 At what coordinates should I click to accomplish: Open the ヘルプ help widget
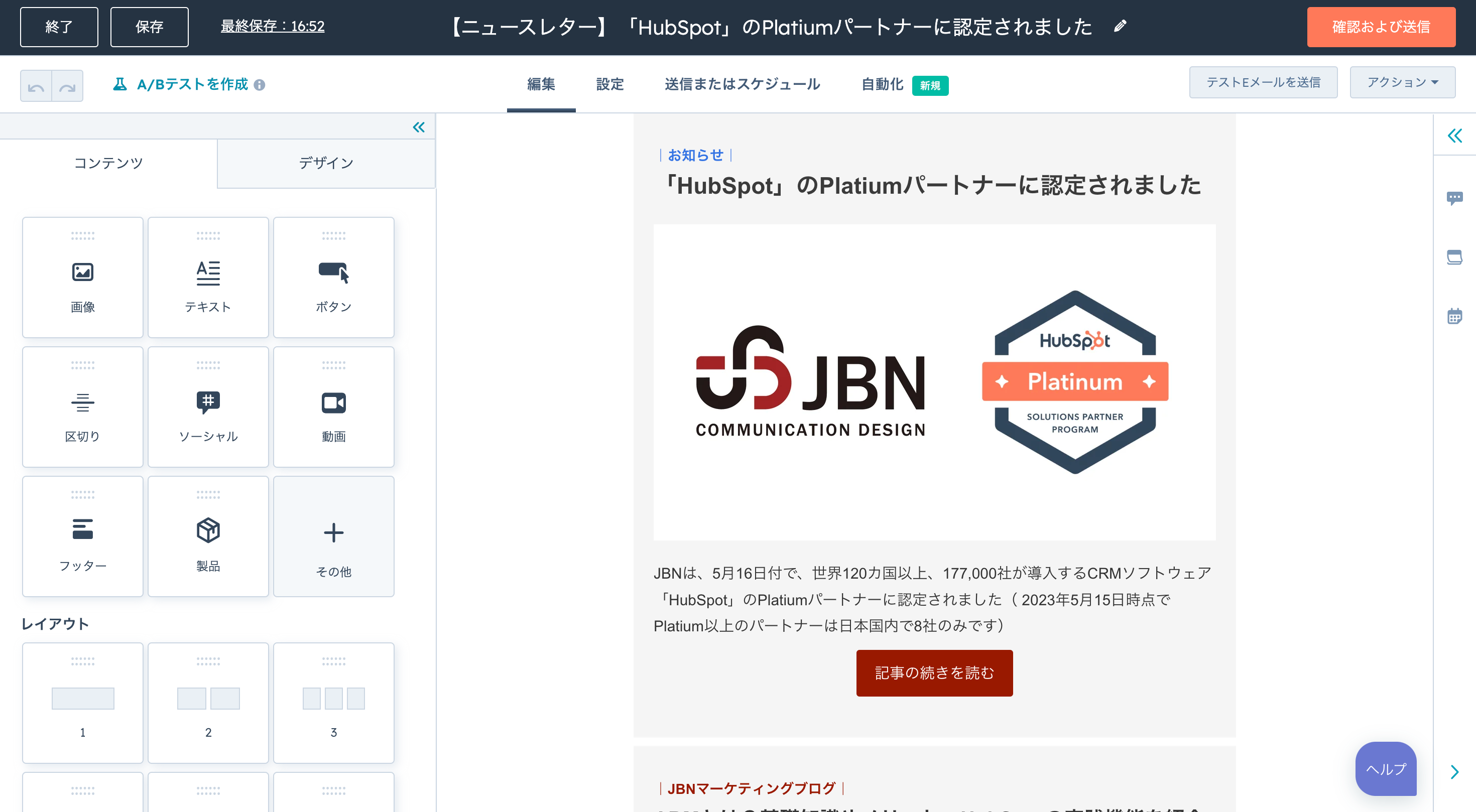(x=1386, y=768)
